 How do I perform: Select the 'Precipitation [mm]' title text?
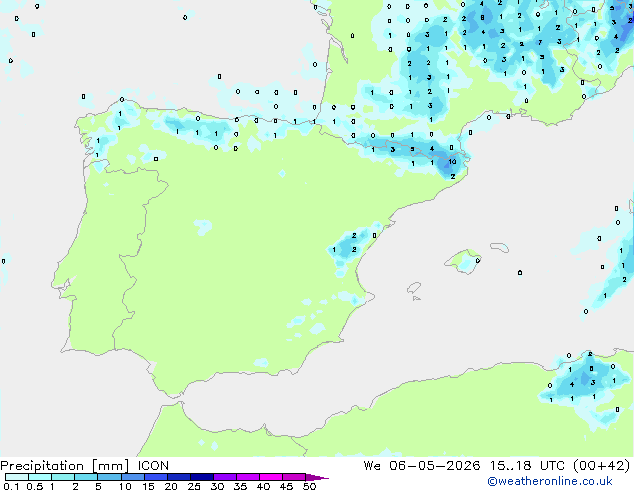coord(65,466)
